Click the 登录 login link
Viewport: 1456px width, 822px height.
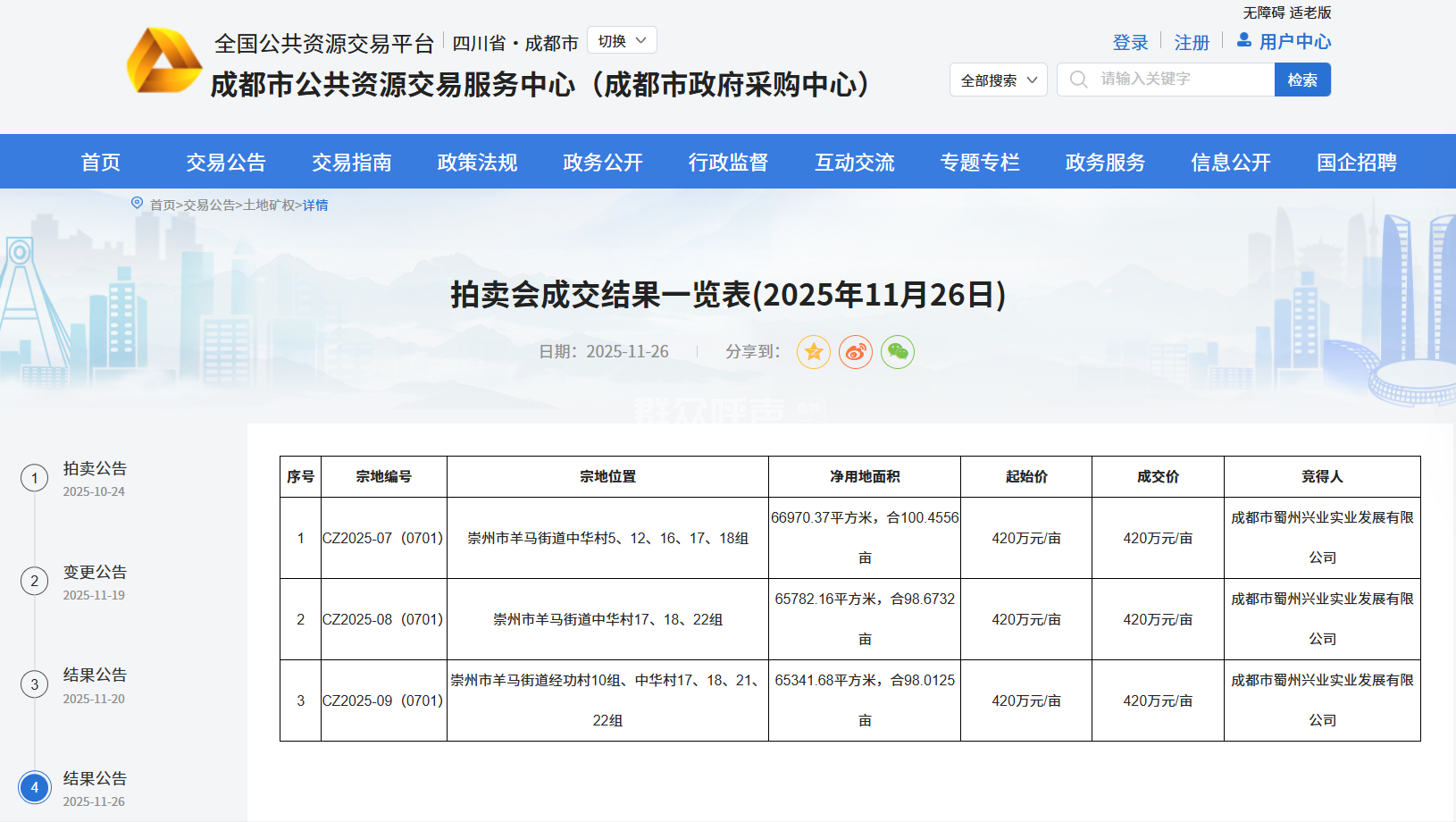(1130, 42)
